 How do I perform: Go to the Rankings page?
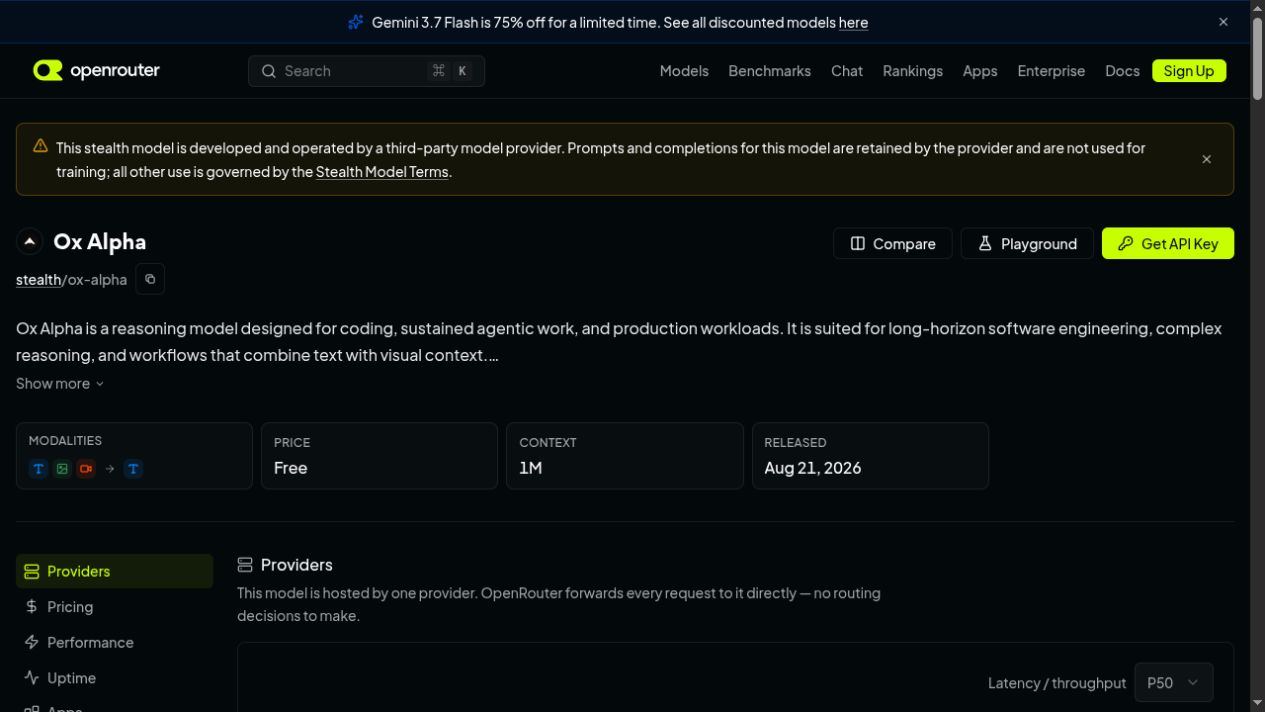913,71
